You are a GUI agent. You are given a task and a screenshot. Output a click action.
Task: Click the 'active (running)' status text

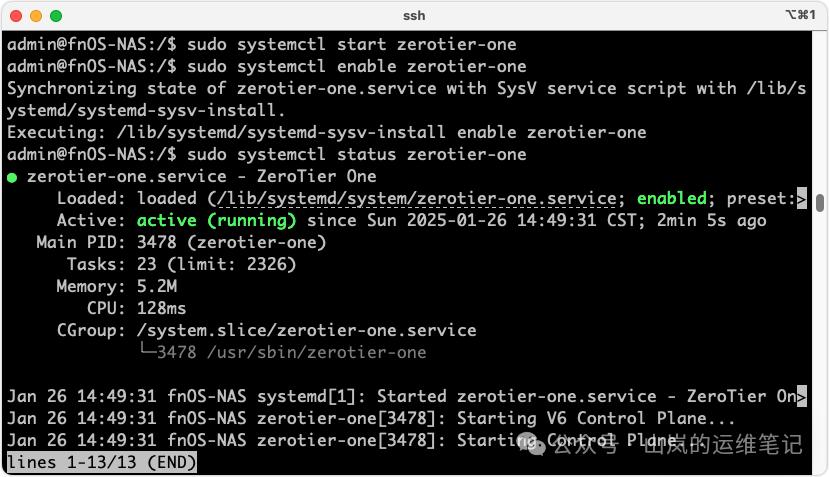216,220
